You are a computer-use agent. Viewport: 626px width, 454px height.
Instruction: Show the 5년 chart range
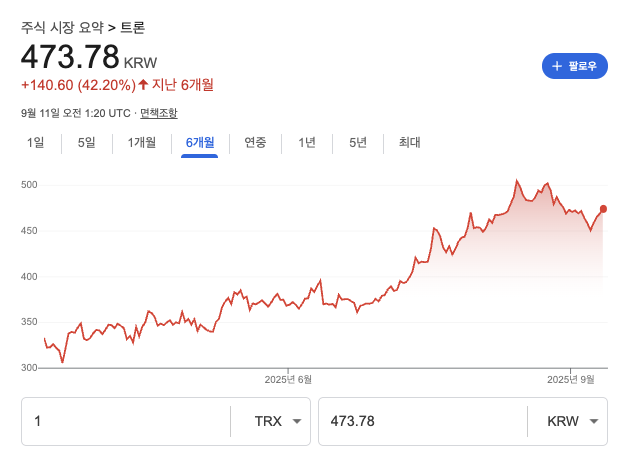coord(358,142)
